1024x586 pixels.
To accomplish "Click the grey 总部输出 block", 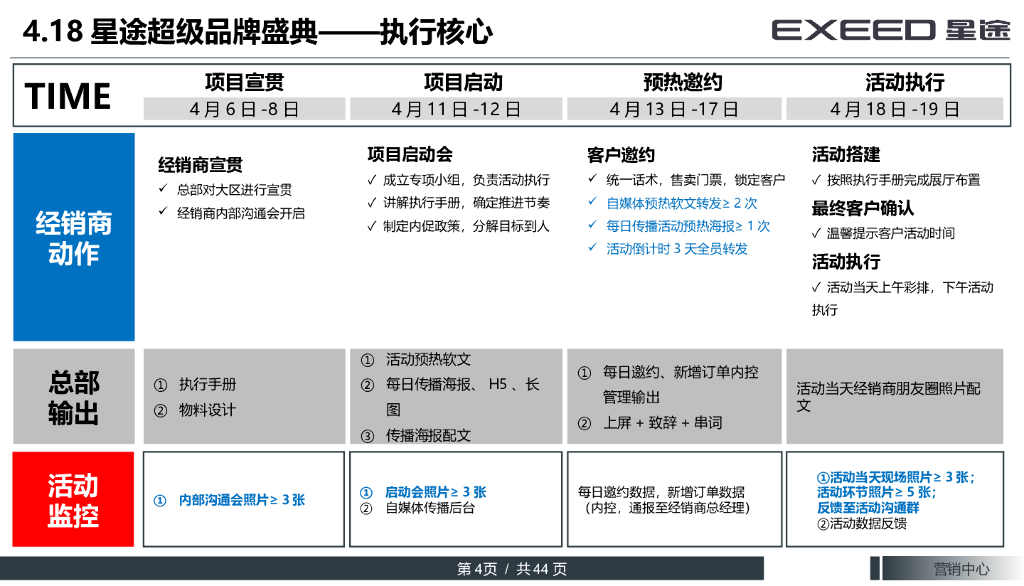I will pos(74,397).
